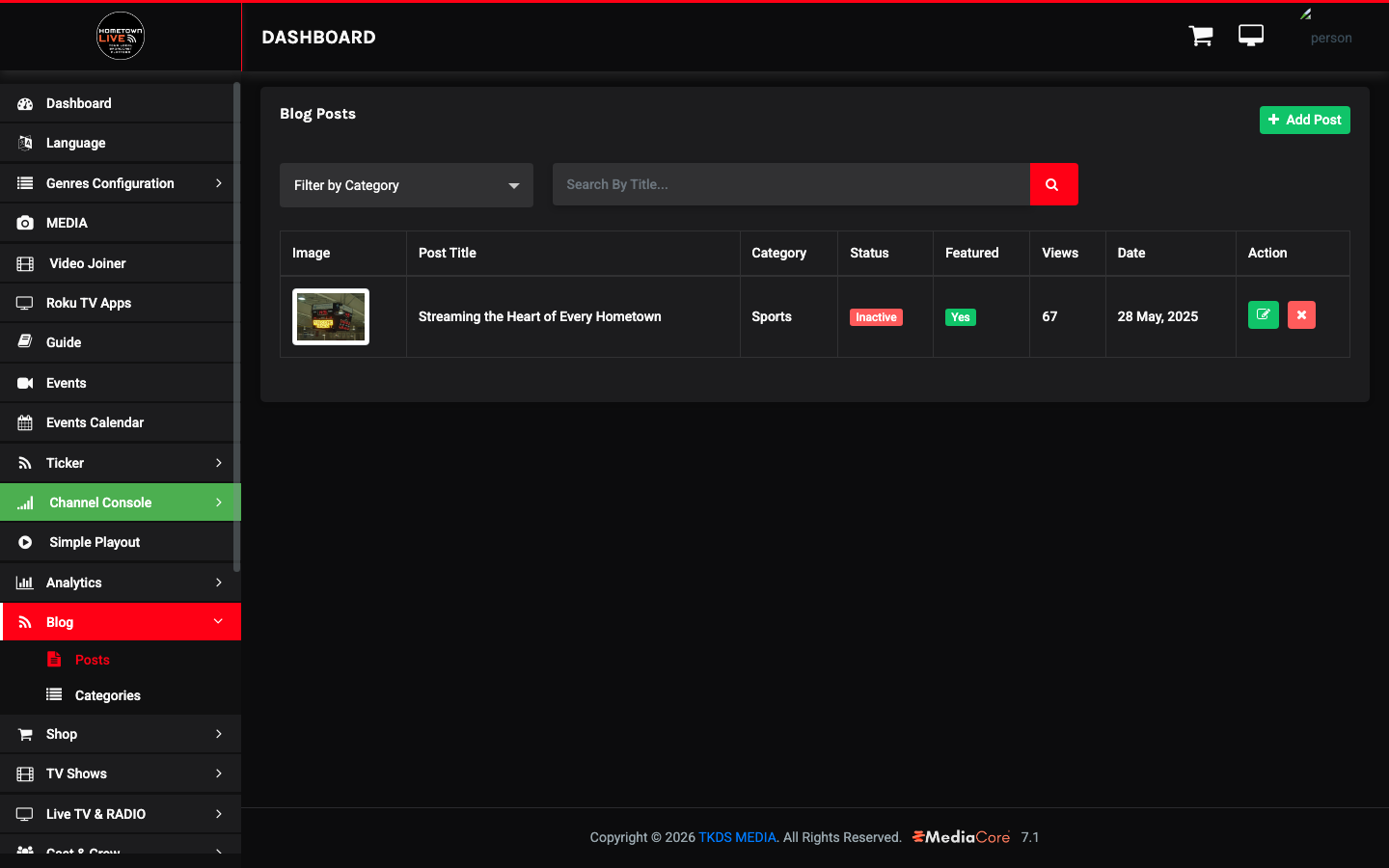Click the Ticker RSS icon
The height and width of the screenshot is (868, 1389).
tap(25, 463)
